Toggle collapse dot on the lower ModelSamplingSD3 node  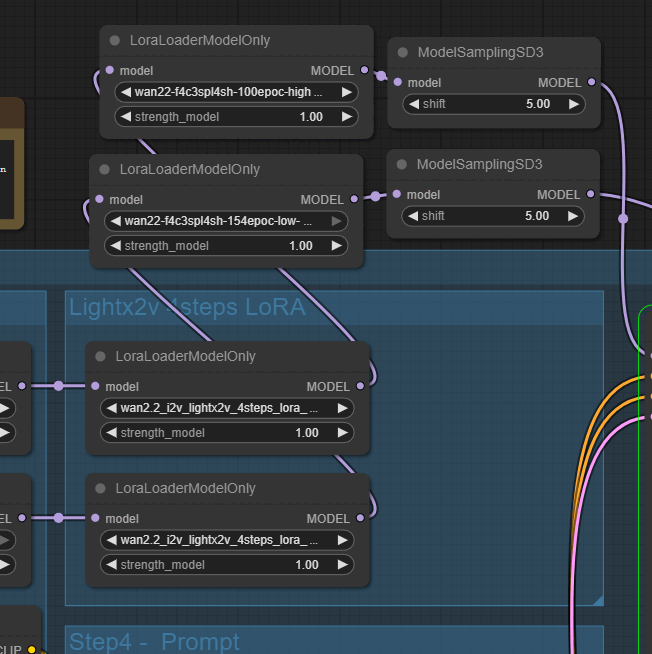tap(403, 164)
